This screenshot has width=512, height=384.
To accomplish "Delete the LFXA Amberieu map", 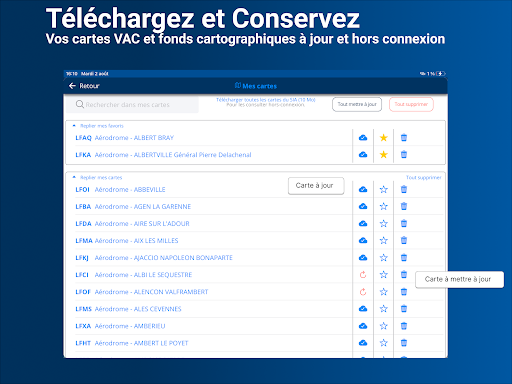I will (x=404, y=326).
